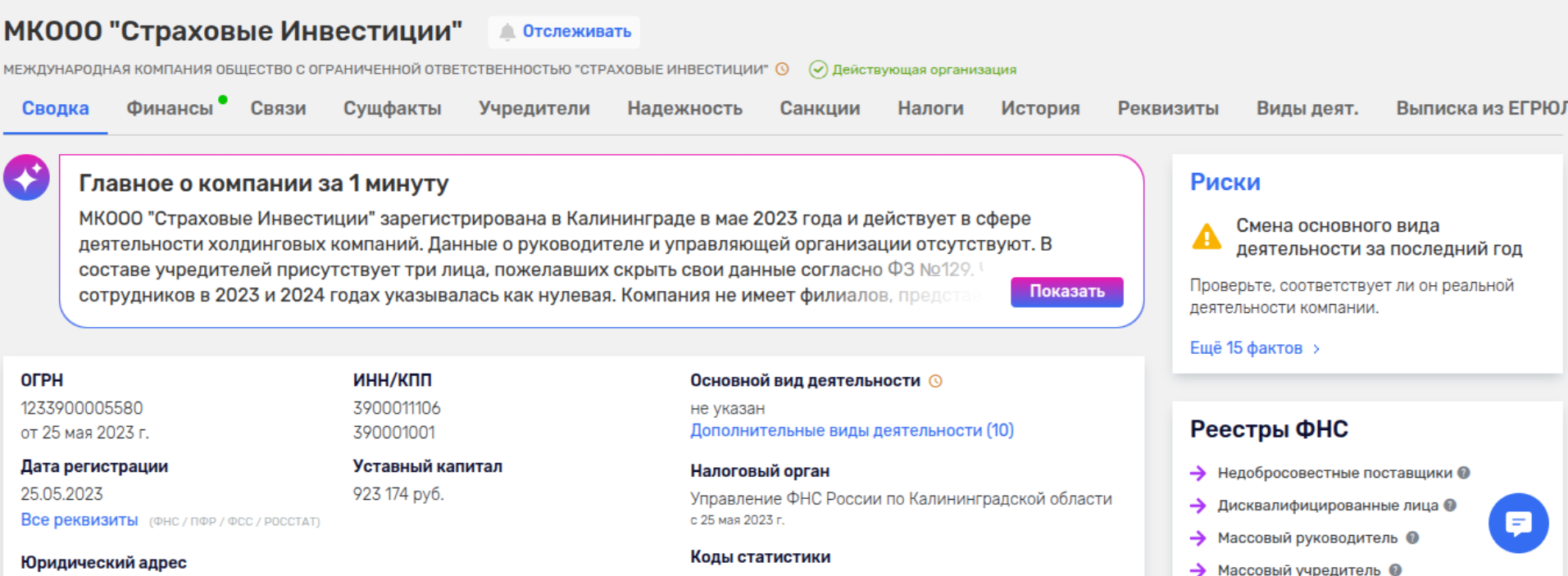The width and height of the screenshot is (1568, 576).
Task: Click the Юридический адрес label
Action: tap(104, 563)
